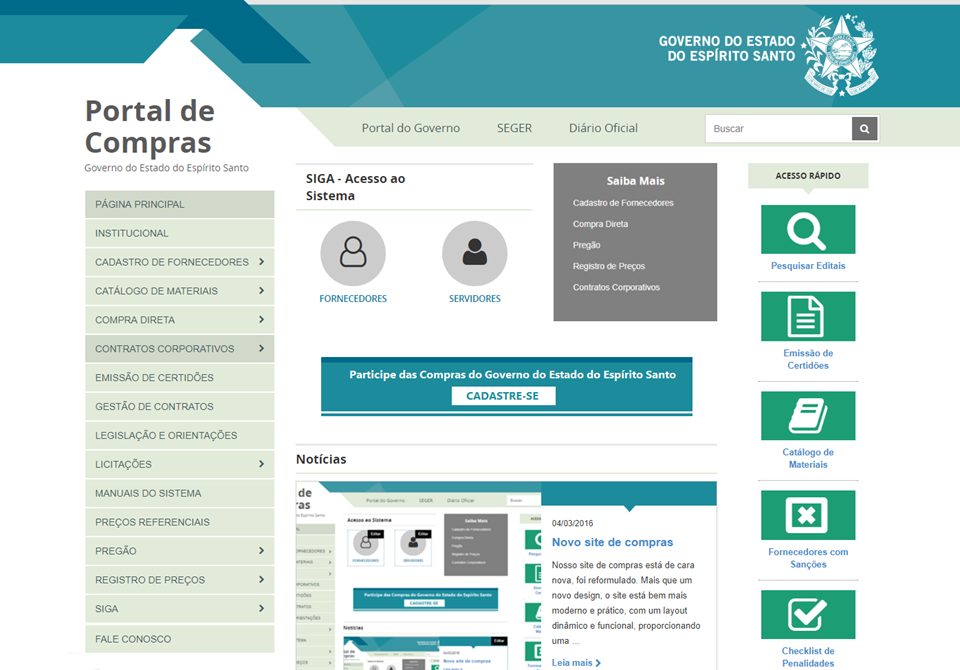Open the Diário Oficial menu item

tap(603, 128)
